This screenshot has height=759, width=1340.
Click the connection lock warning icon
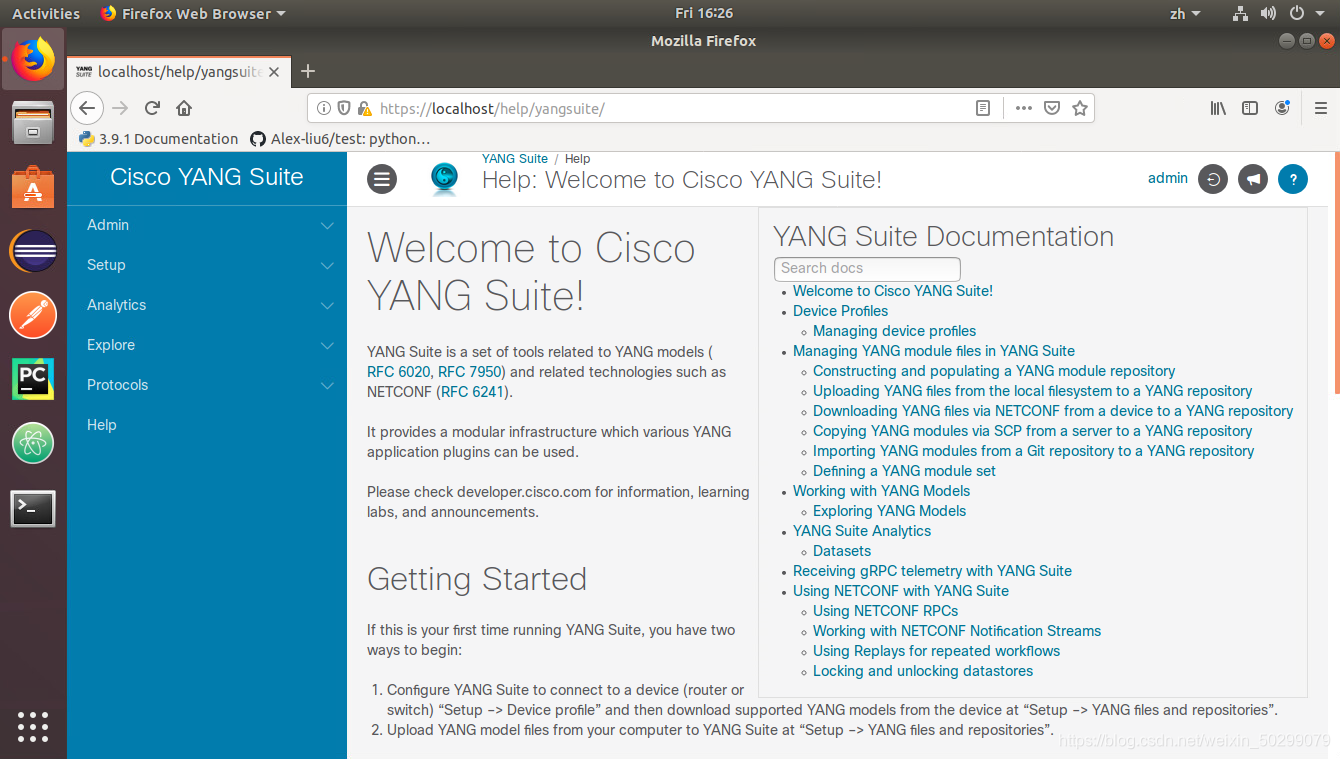tap(364, 108)
